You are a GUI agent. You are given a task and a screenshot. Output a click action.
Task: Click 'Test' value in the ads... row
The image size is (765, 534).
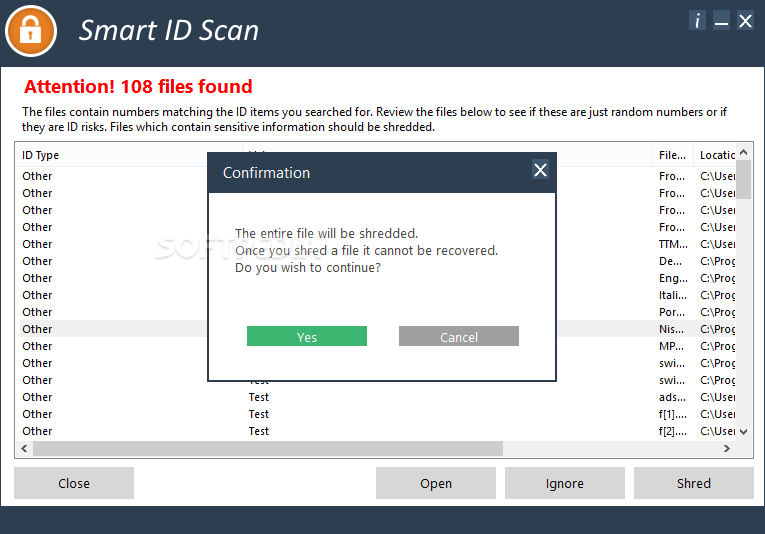click(259, 397)
